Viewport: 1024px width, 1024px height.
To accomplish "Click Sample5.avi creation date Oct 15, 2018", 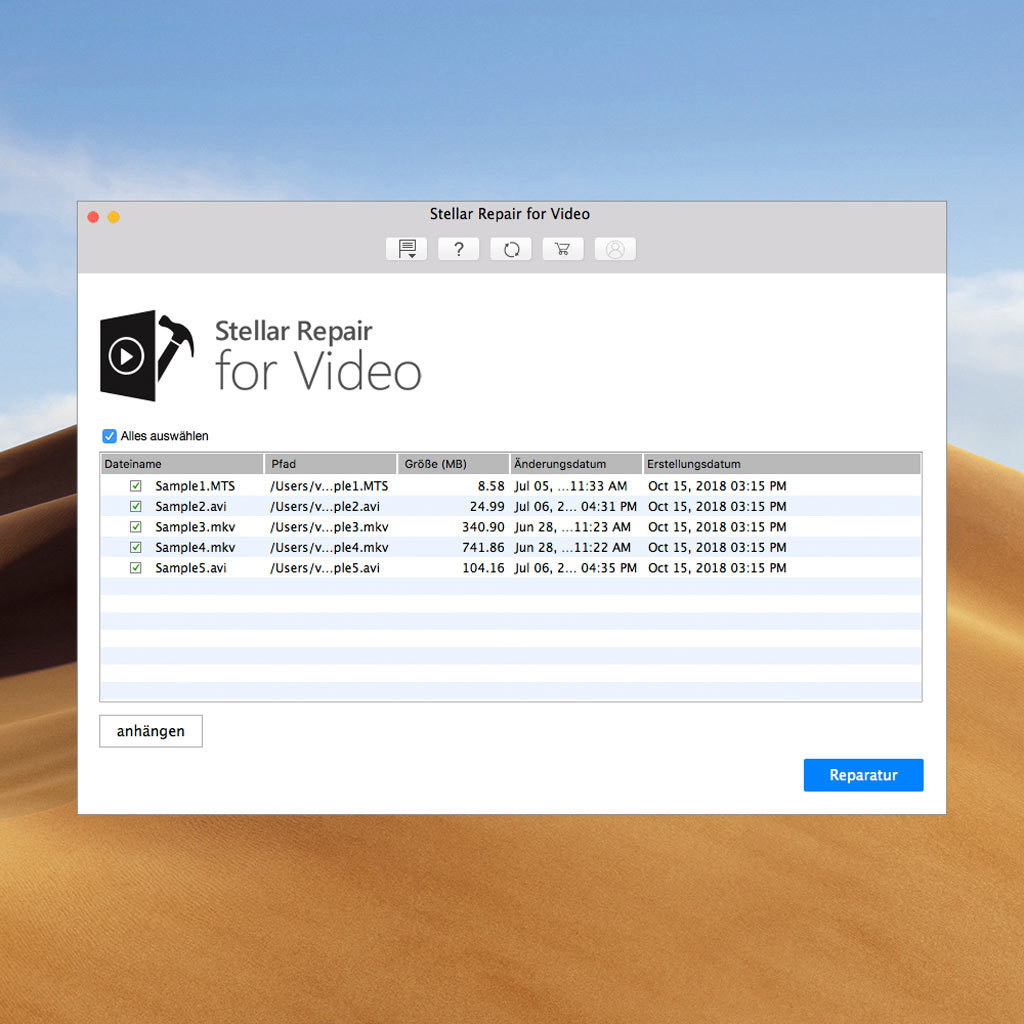I will point(717,568).
